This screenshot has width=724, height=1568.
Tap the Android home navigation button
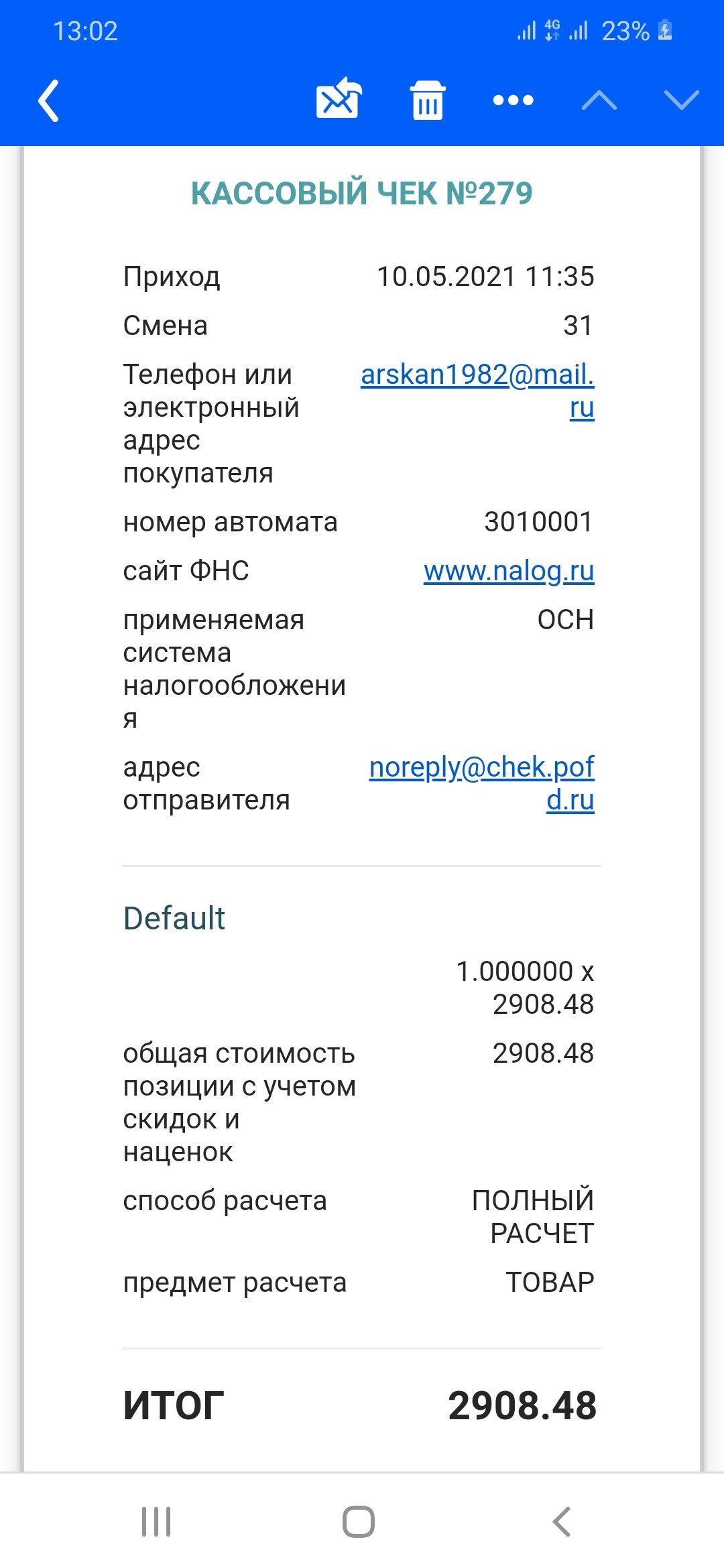click(x=359, y=1521)
